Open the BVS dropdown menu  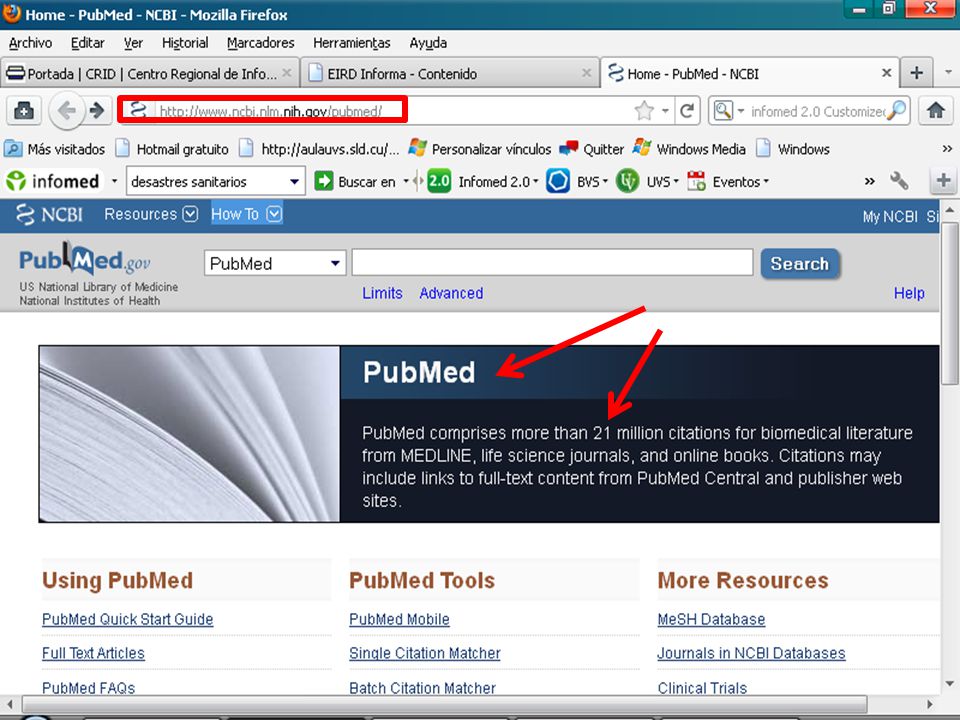point(605,181)
